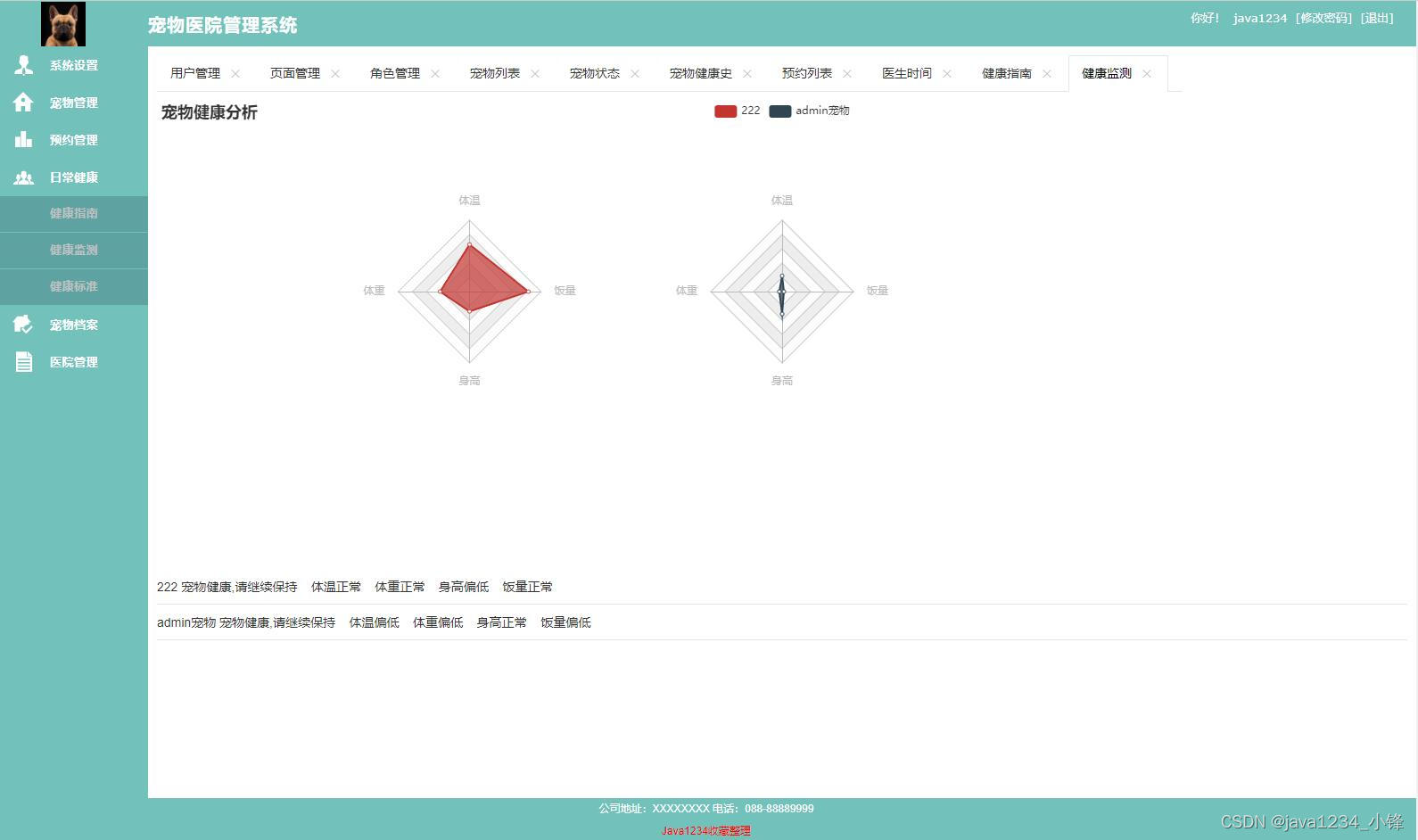Switch to the 健康指南 tab

(1007, 73)
